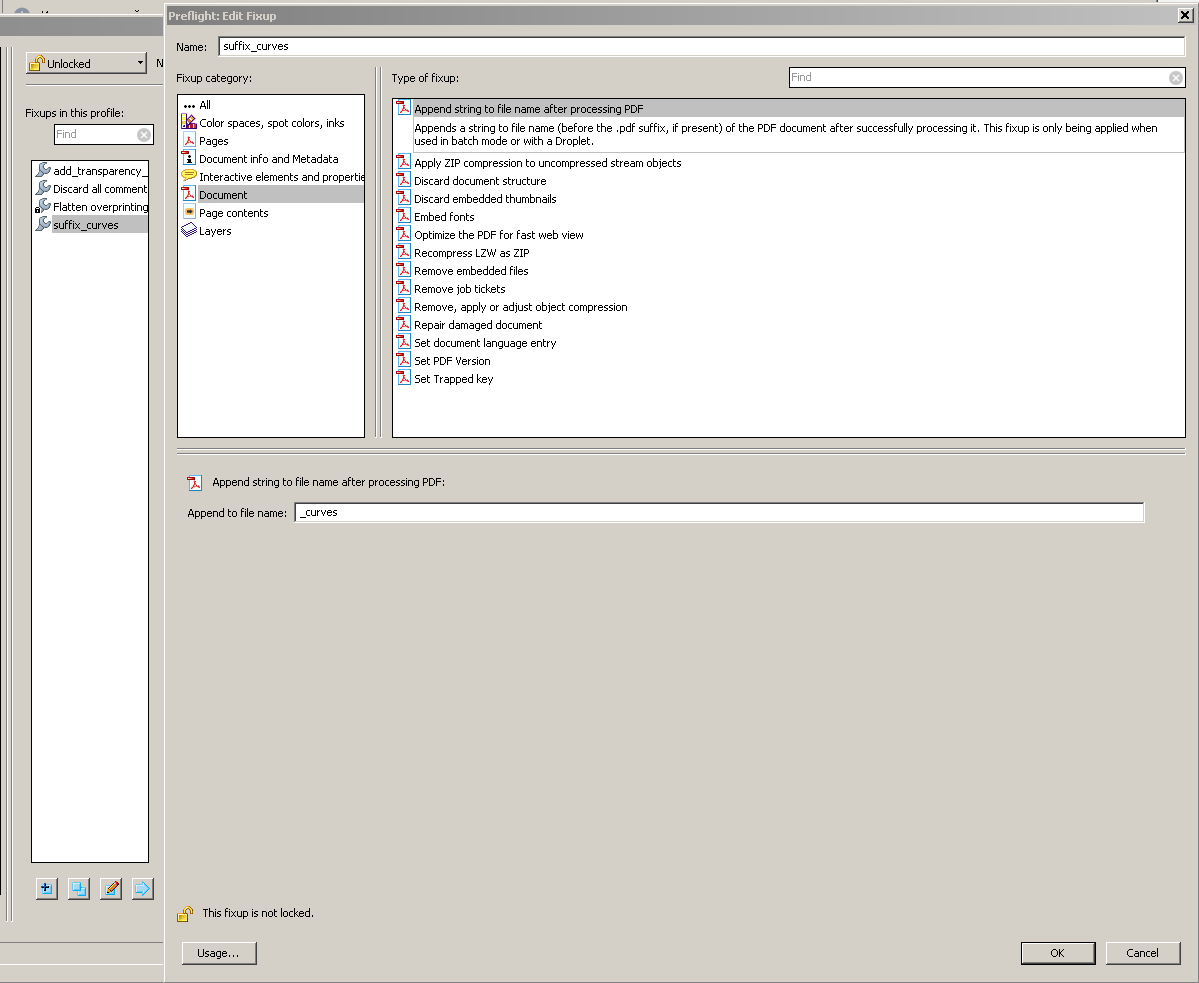Click the edit fixup pencil icon
This screenshot has width=1199, height=983.
pyautogui.click(x=111, y=888)
